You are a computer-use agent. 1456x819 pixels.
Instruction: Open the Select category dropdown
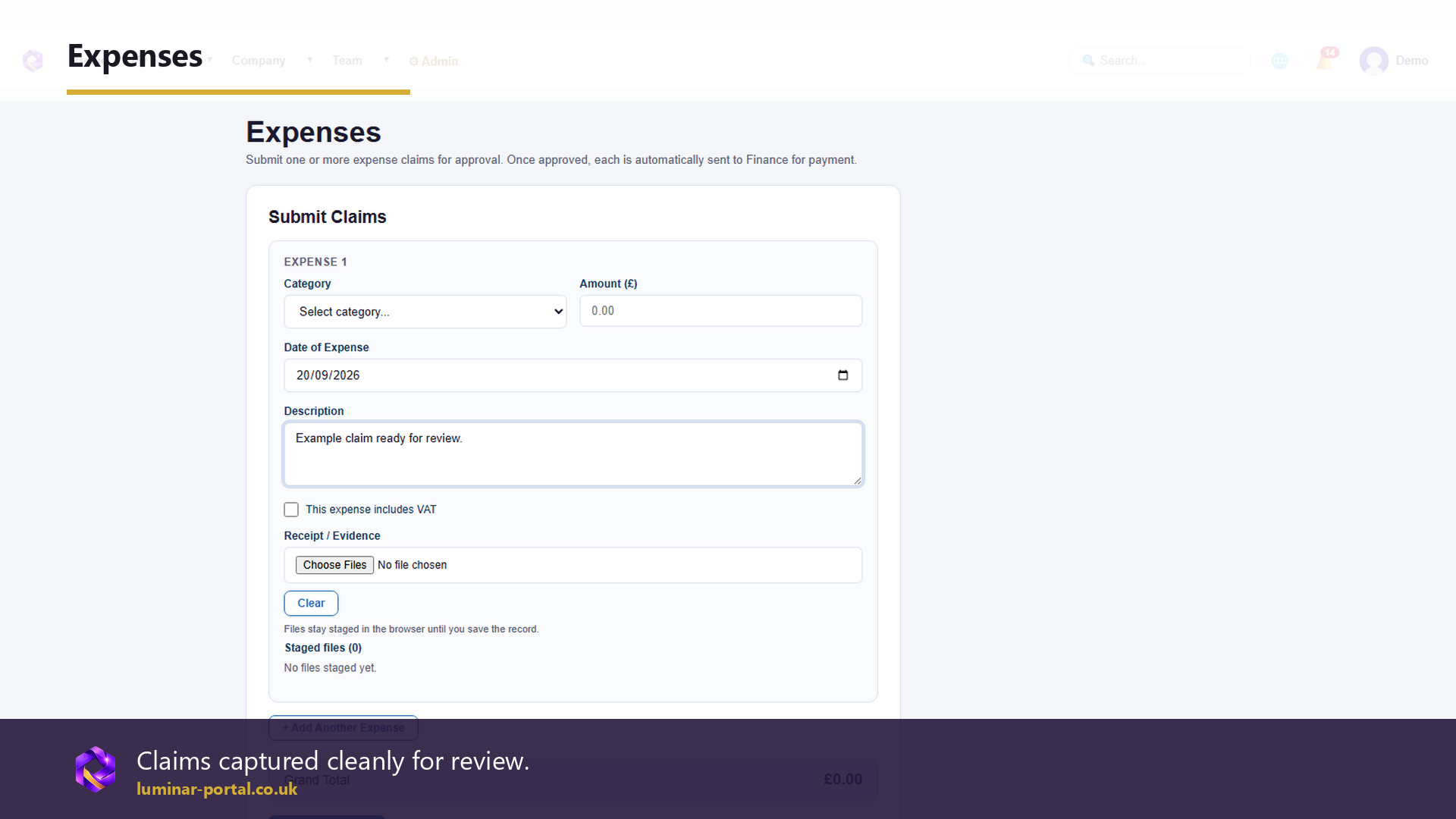[x=425, y=312]
